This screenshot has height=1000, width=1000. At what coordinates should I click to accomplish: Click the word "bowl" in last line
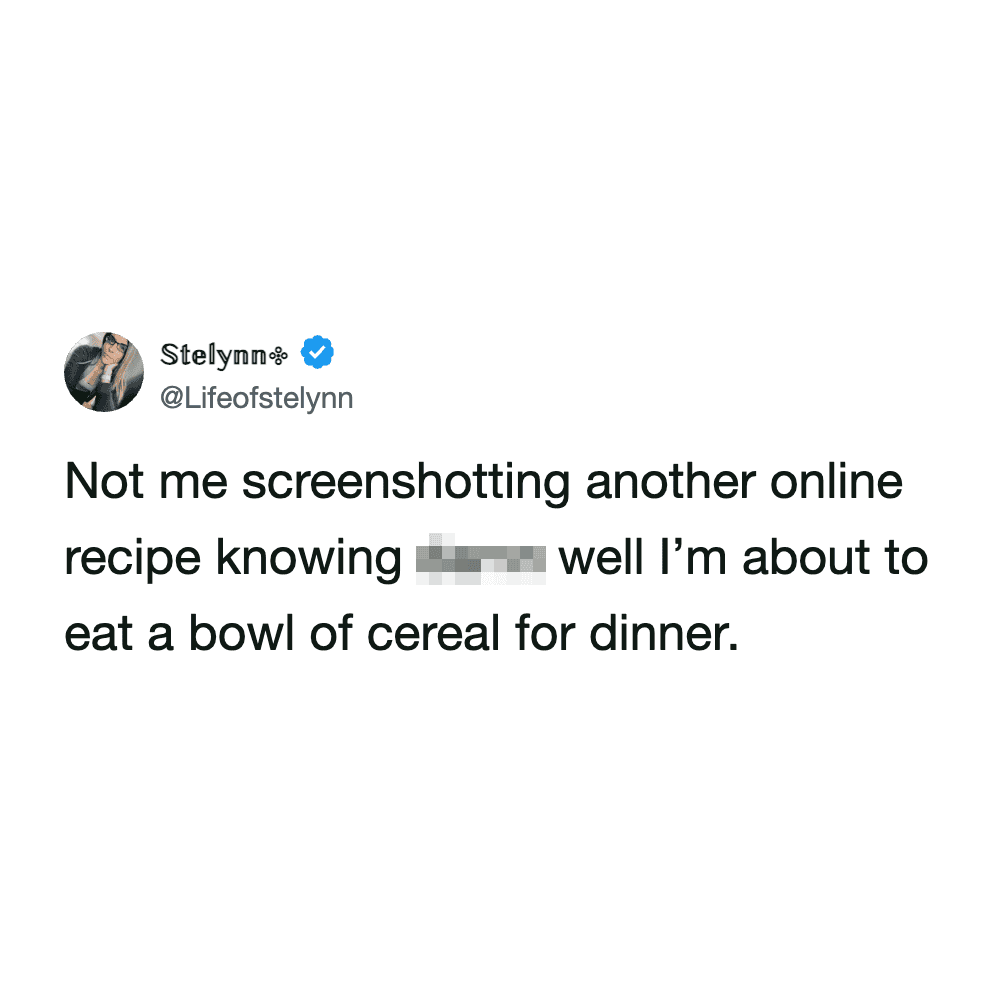tap(242, 635)
